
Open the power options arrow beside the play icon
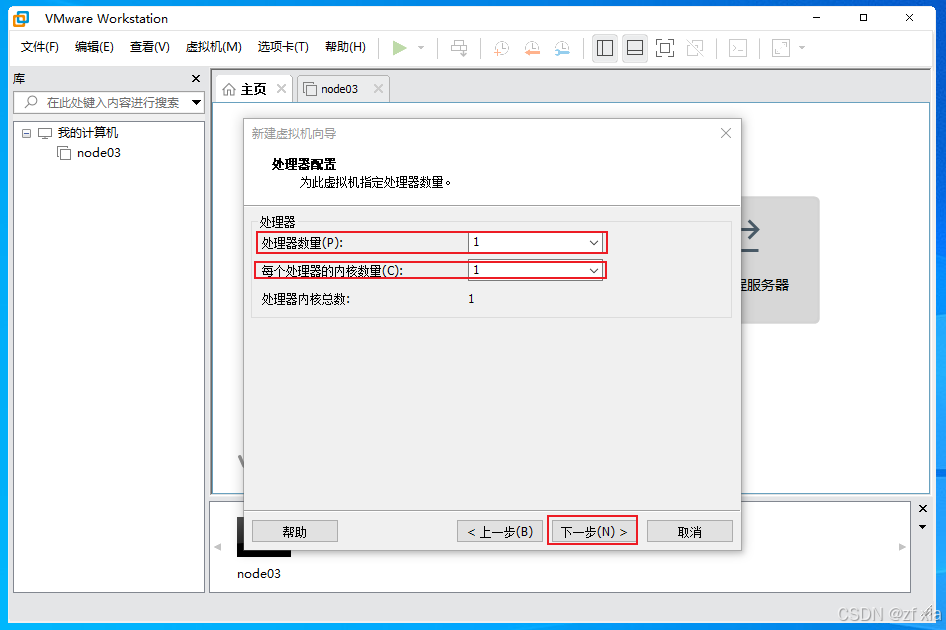click(x=421, y=48)
